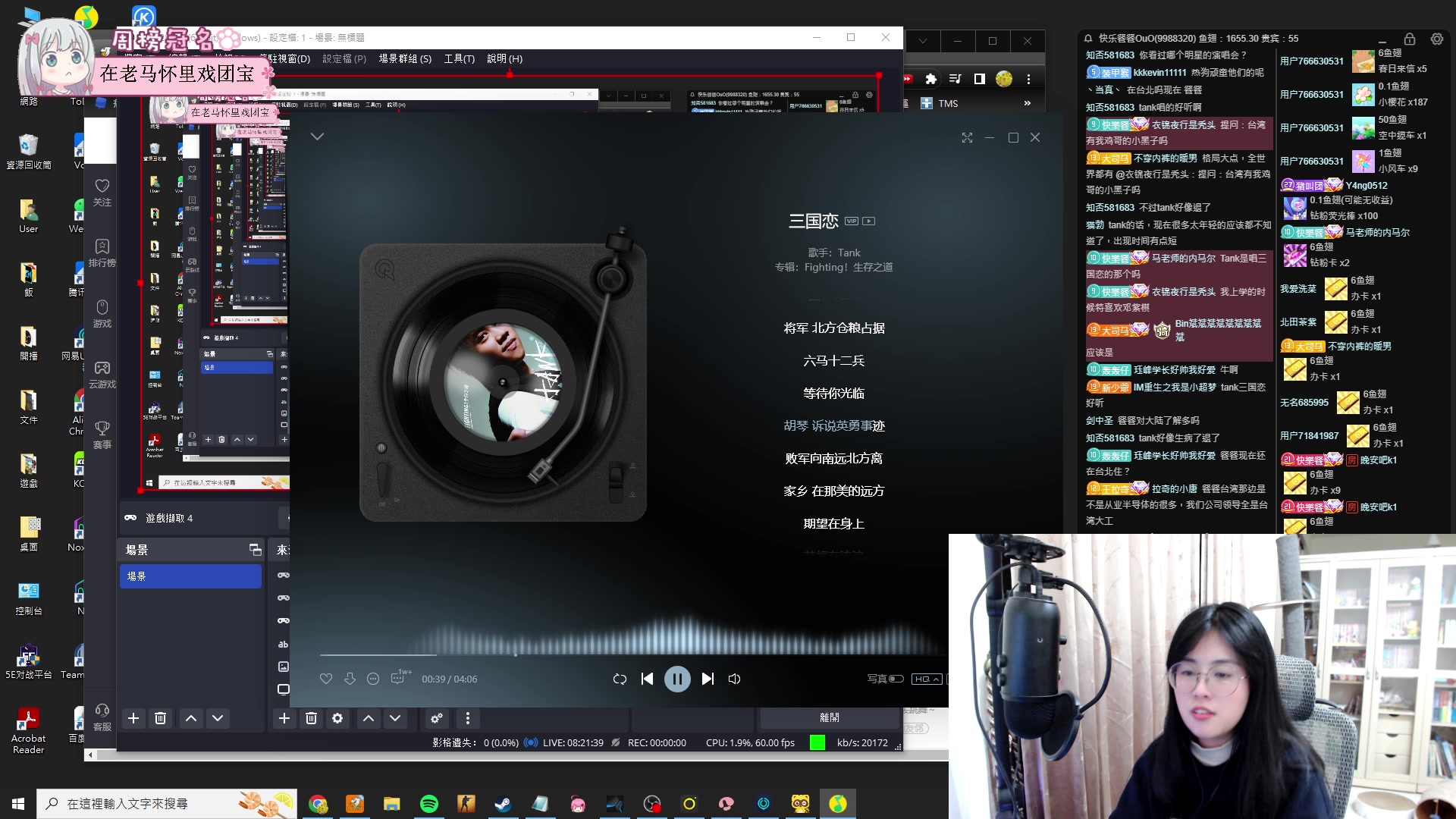Click the repeat toggle on player
Screen dimensions: 1456x819
(619, 678)
